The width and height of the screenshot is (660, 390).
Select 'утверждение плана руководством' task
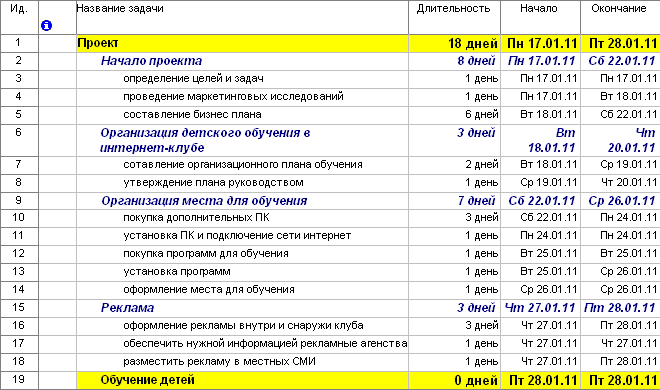point(213,183)
